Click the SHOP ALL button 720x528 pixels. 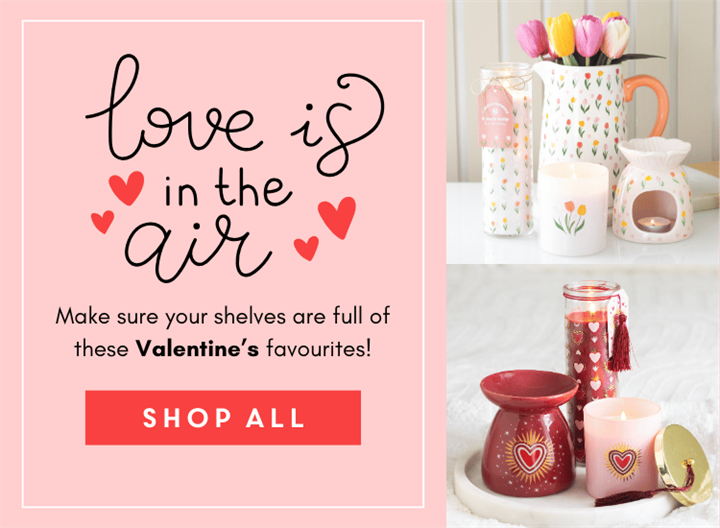[x=223, y=417]
